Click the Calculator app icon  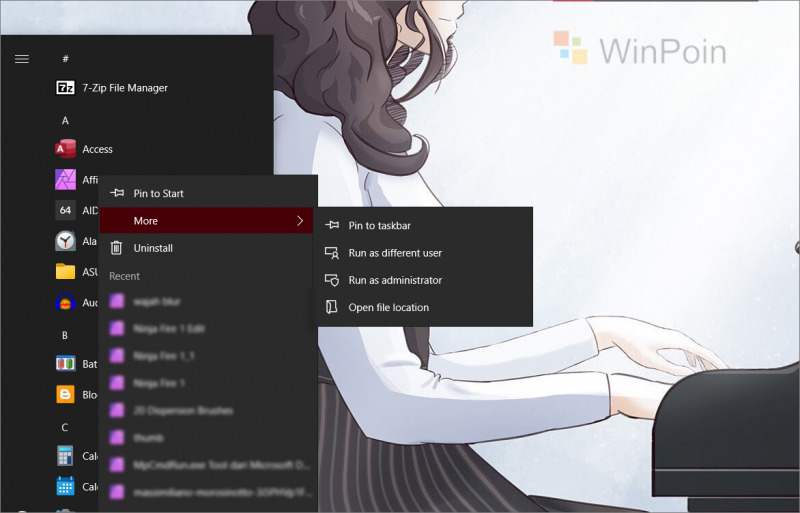pyautogui.click(x=65, y=456)
